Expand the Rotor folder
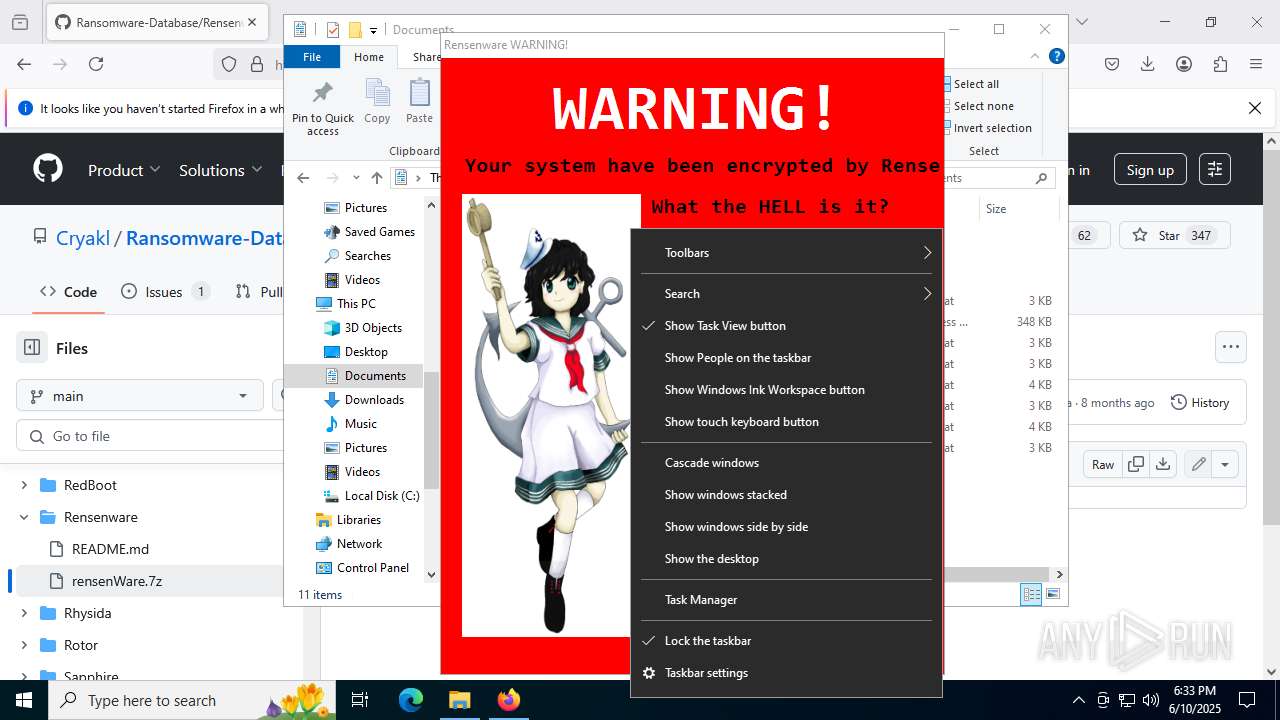The width and height of the screenshot is (1280, 720). tap(24, 645)
